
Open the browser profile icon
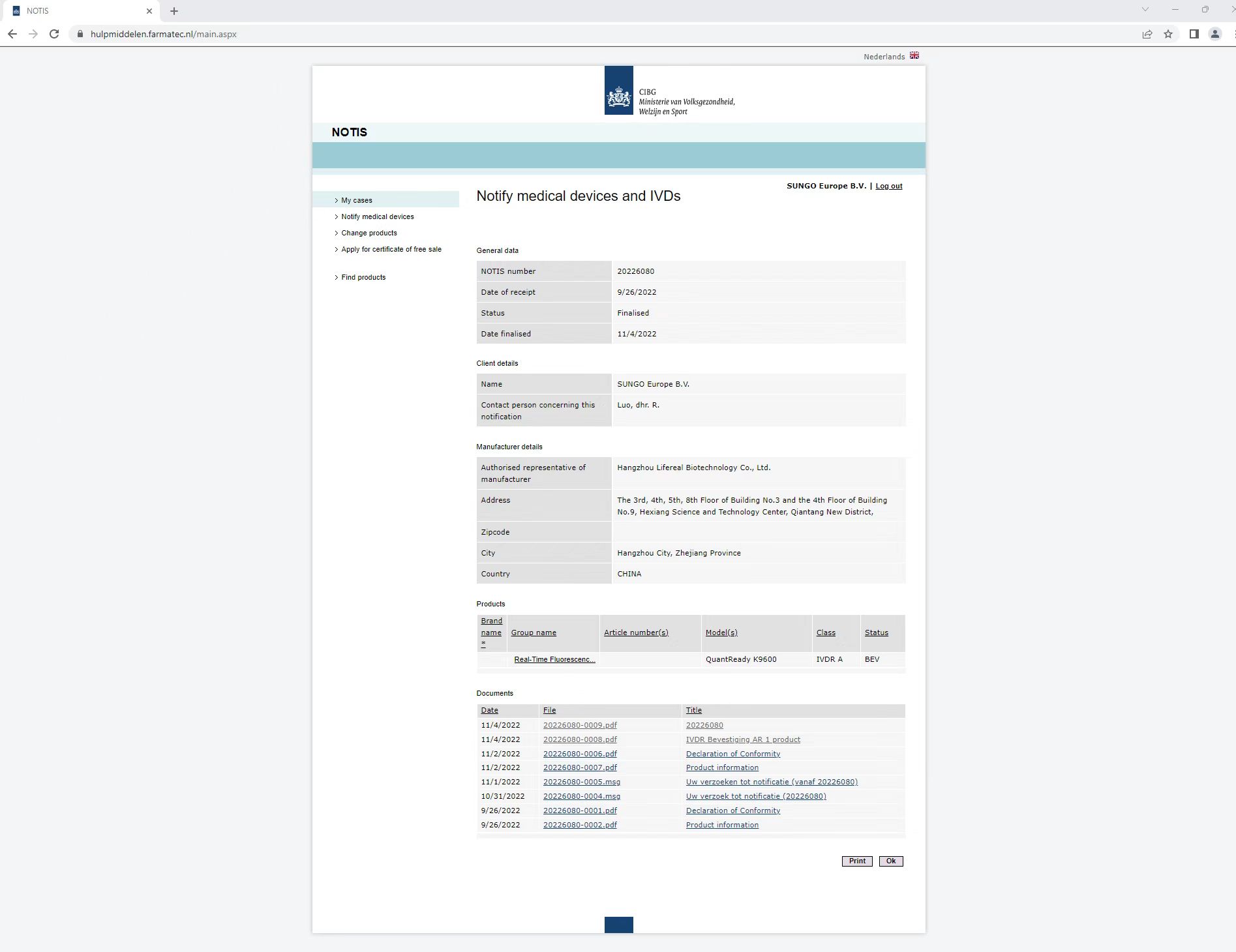point(1214,34)
